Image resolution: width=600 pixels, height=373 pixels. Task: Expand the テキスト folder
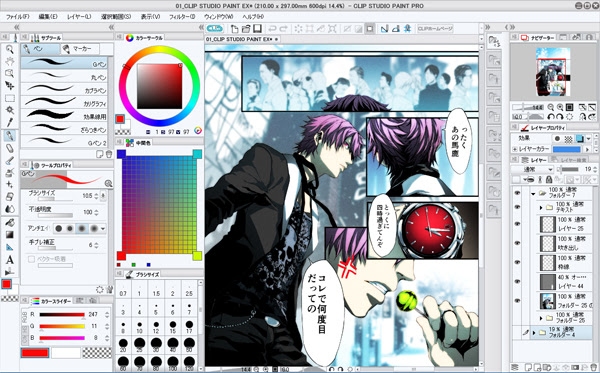point(541,208)
